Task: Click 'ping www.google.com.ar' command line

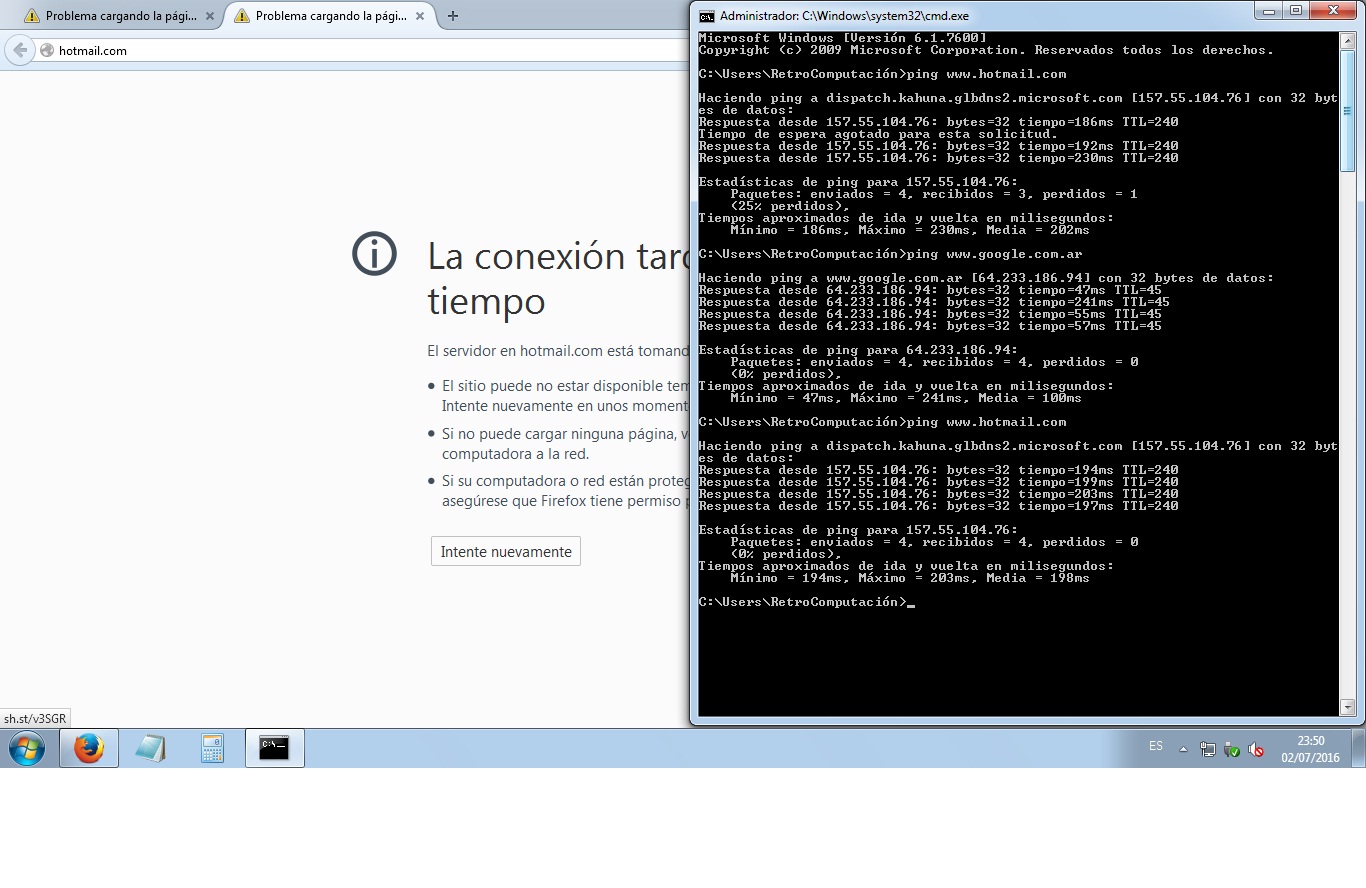Action: (x=891, y=254)
